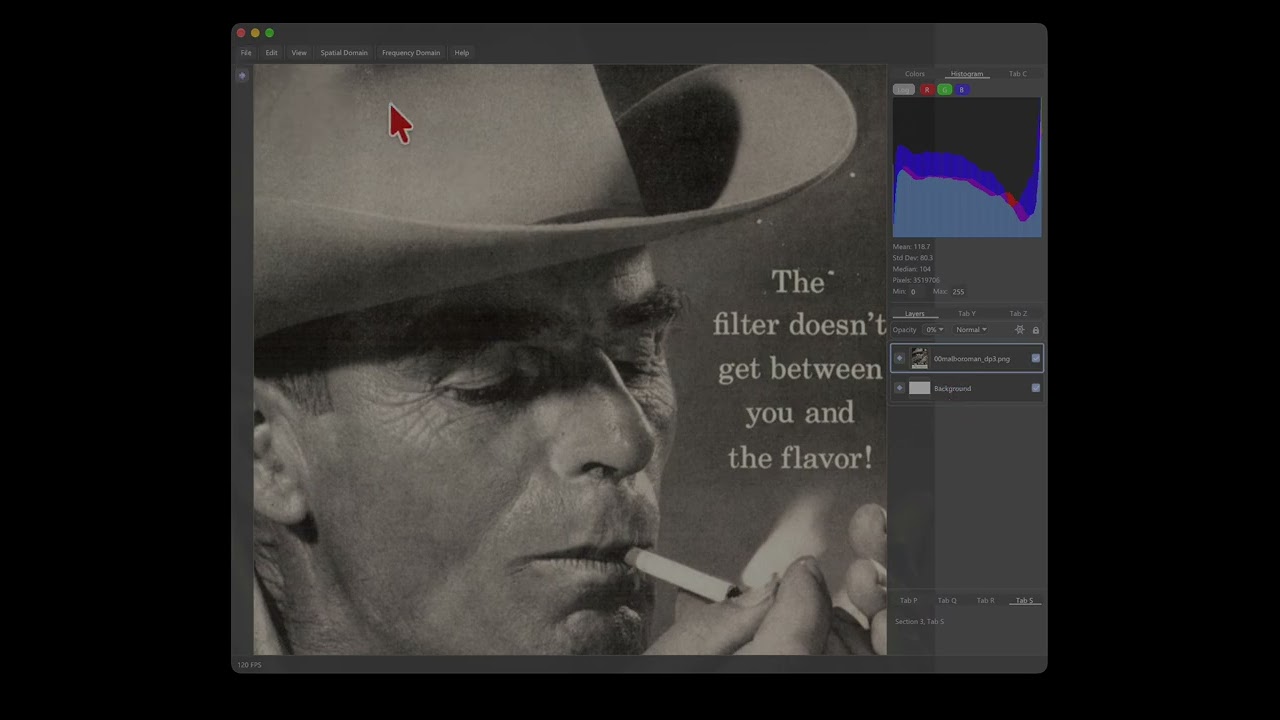The image size is (1280, 720).
Task: Toggle the Log histogram button
Action: coord(904,90)
